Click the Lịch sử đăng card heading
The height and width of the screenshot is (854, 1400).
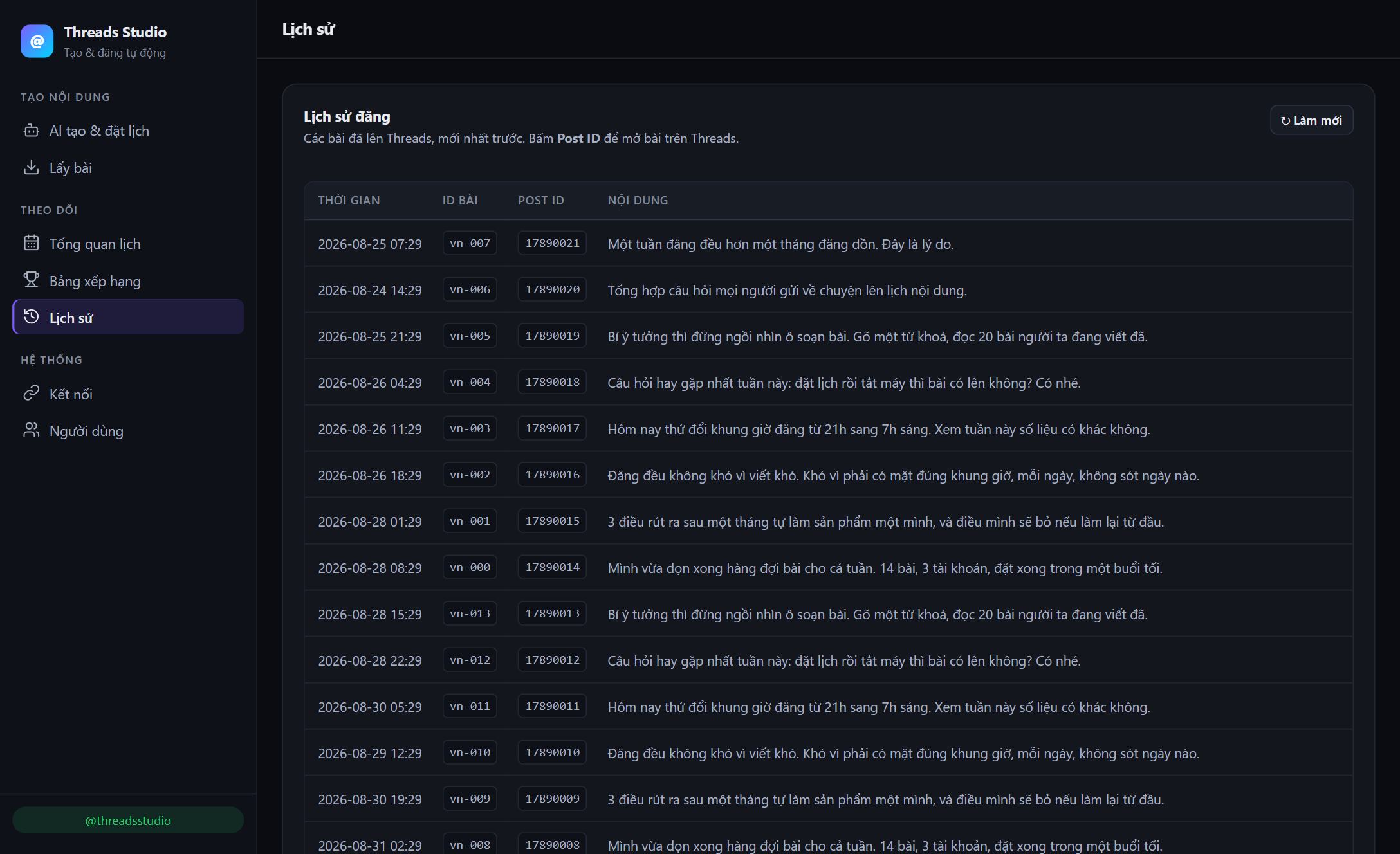tap(347, 116)
